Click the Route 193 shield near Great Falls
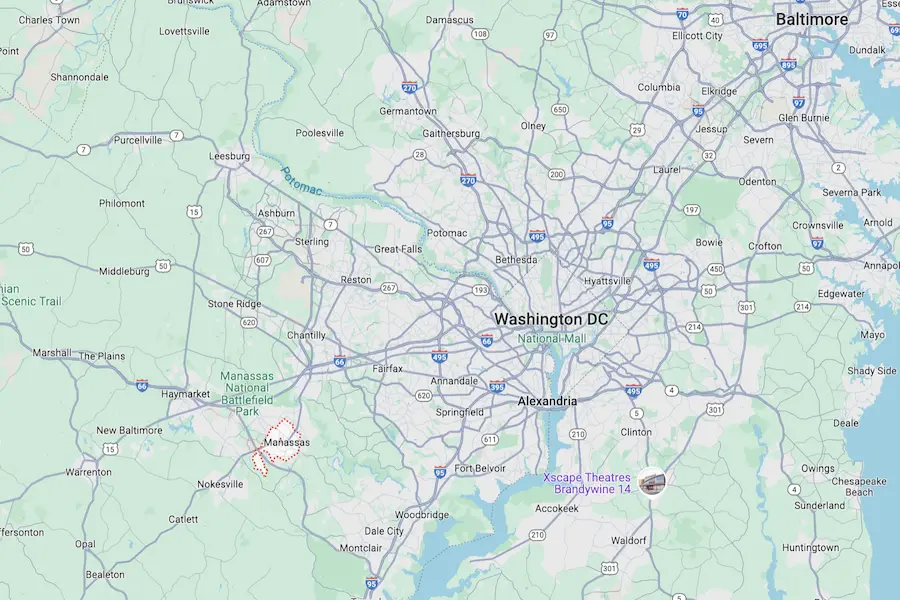 481,291
